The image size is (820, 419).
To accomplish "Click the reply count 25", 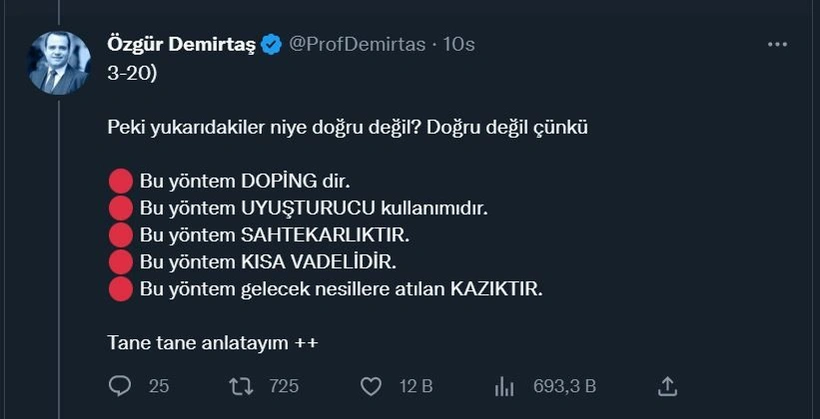I will coord(159,386).
